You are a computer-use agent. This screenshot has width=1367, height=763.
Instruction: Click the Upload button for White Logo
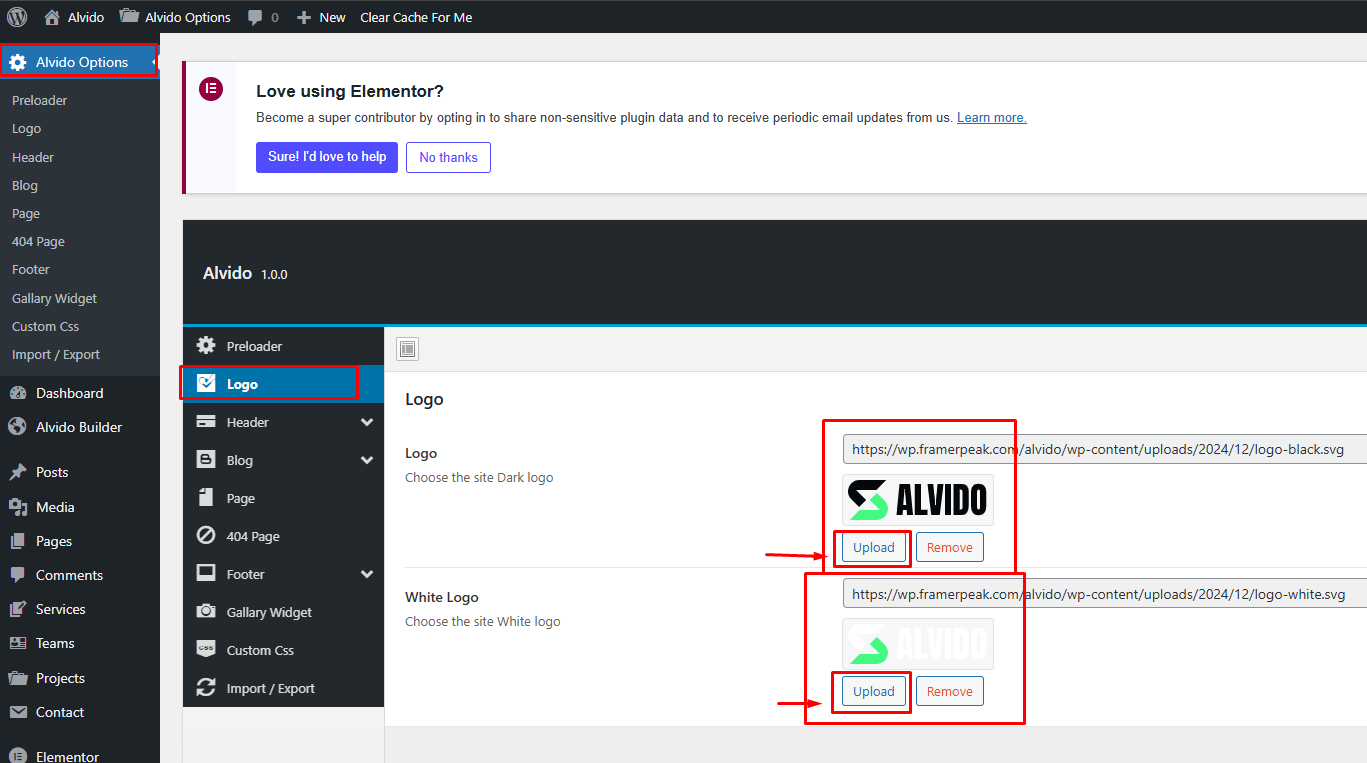pos(874,691)
